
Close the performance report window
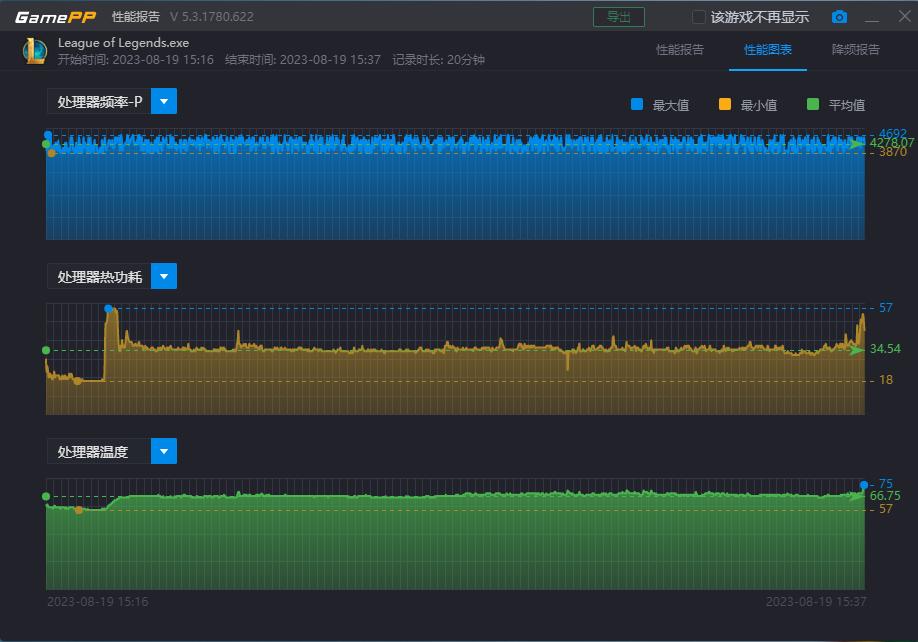(899, 17)
